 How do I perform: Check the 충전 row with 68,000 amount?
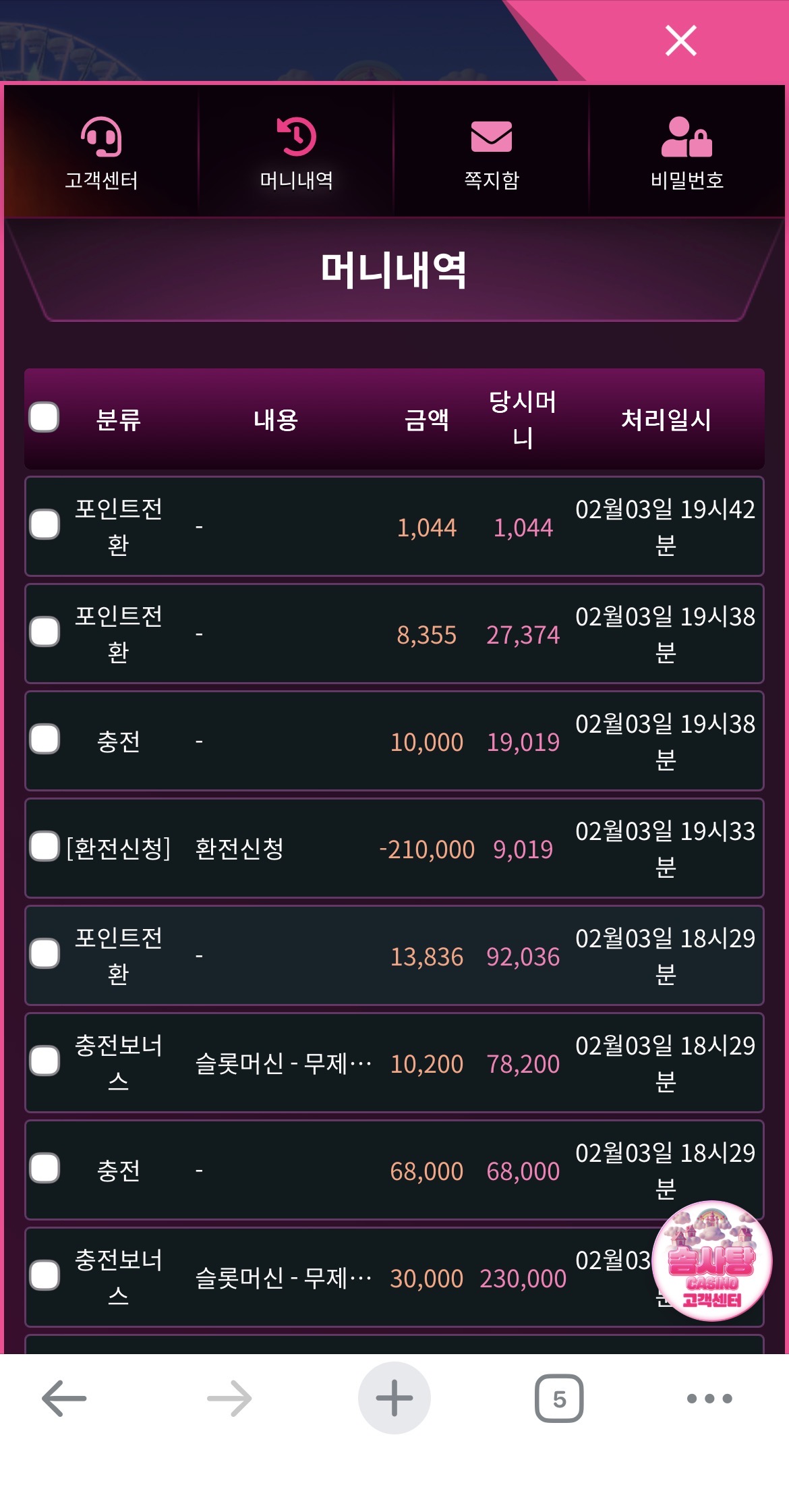[45, 1169]
